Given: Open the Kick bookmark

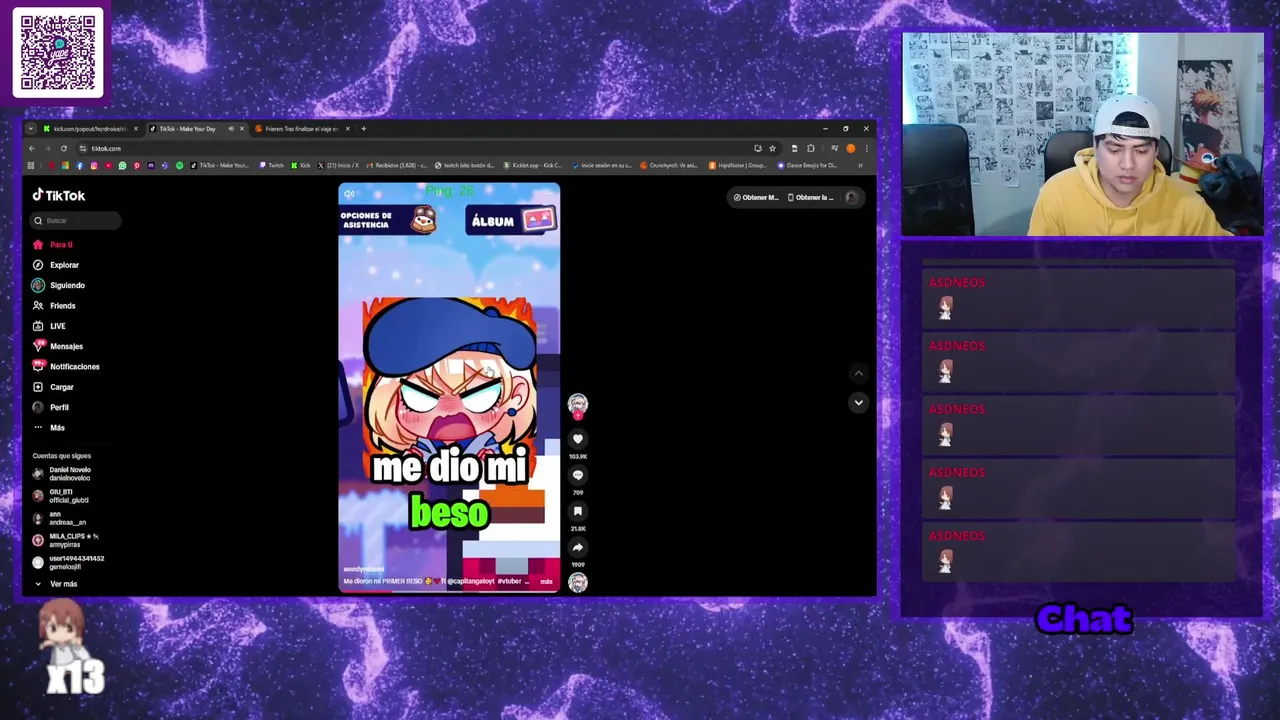Looking at the screenshot, I should point(301,165).
